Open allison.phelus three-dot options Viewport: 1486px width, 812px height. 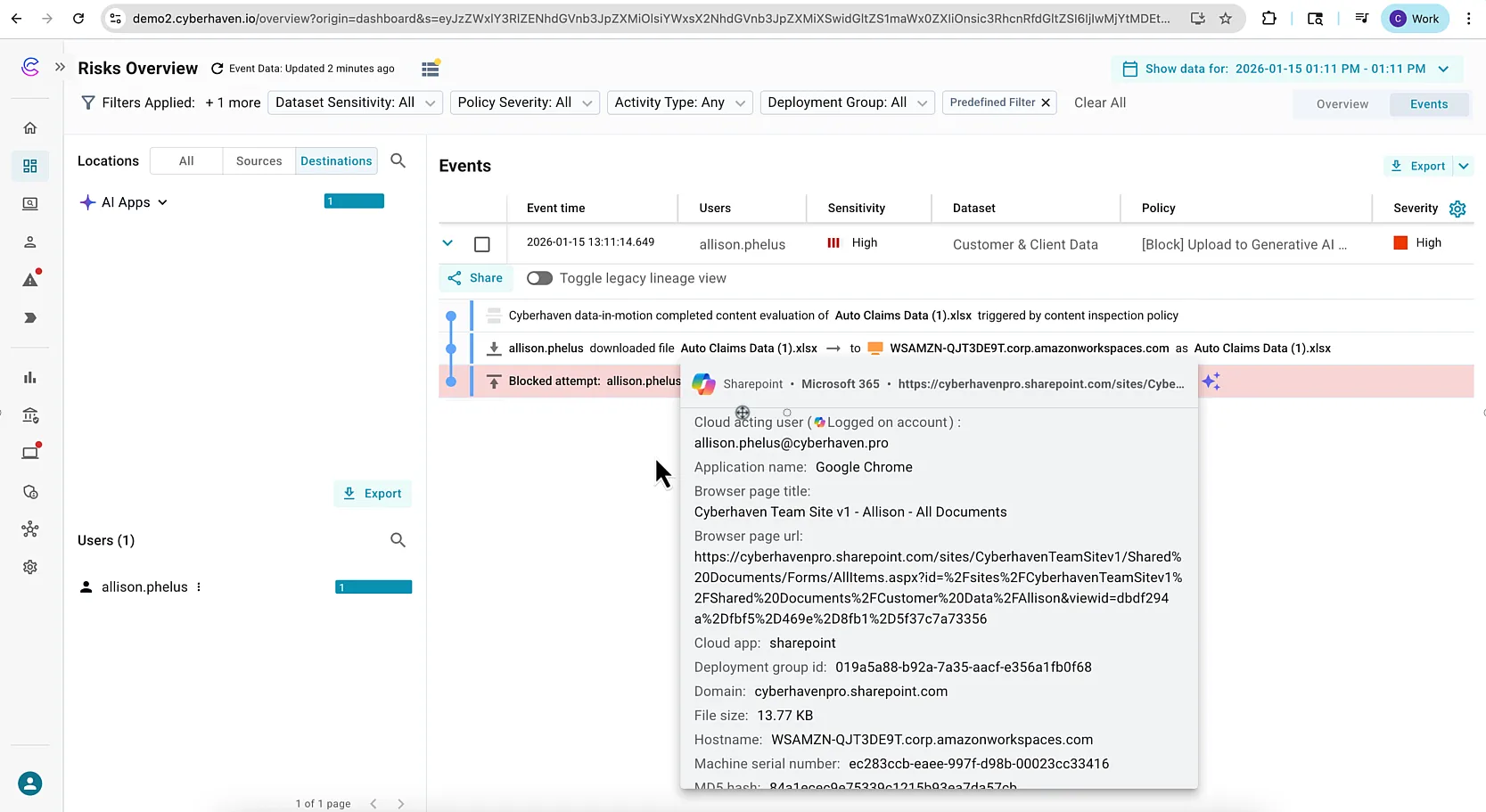199,587
